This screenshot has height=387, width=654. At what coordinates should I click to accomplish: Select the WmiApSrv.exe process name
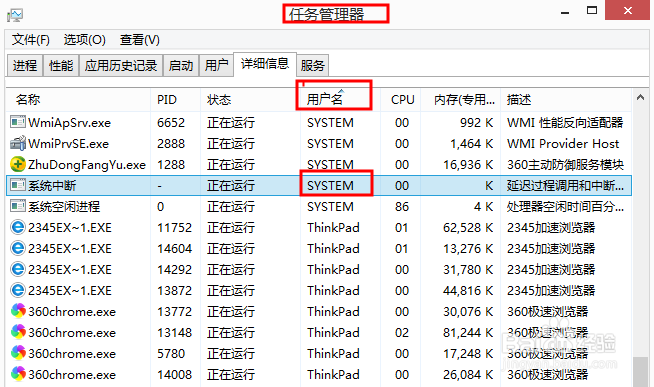coord(69,123)
